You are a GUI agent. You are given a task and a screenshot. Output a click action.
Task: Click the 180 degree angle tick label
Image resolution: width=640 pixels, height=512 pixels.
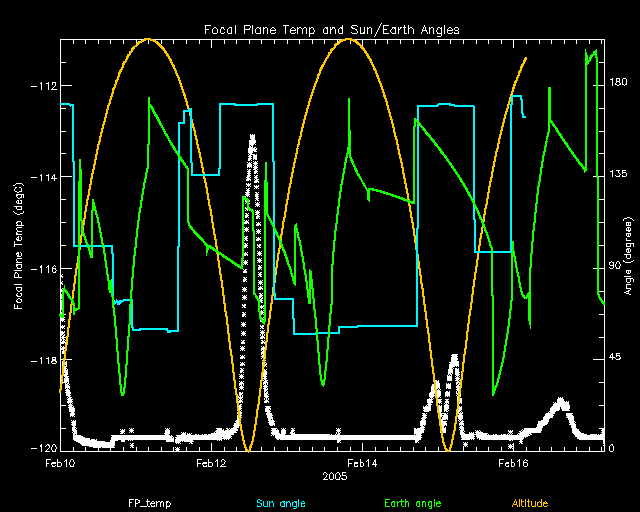pyautogui.click(x=604, y=84)
